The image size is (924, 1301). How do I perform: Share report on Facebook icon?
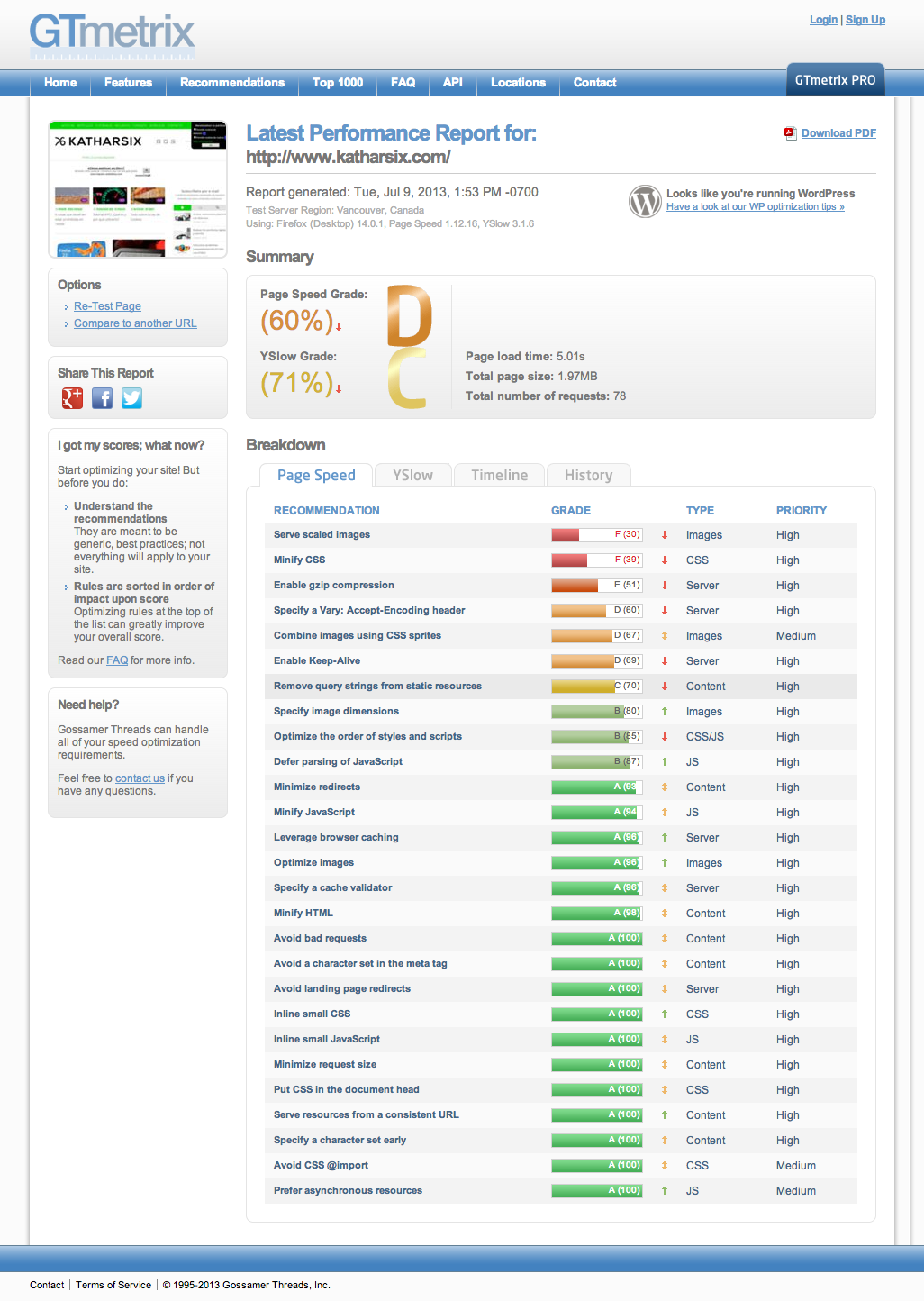(103, 398)
